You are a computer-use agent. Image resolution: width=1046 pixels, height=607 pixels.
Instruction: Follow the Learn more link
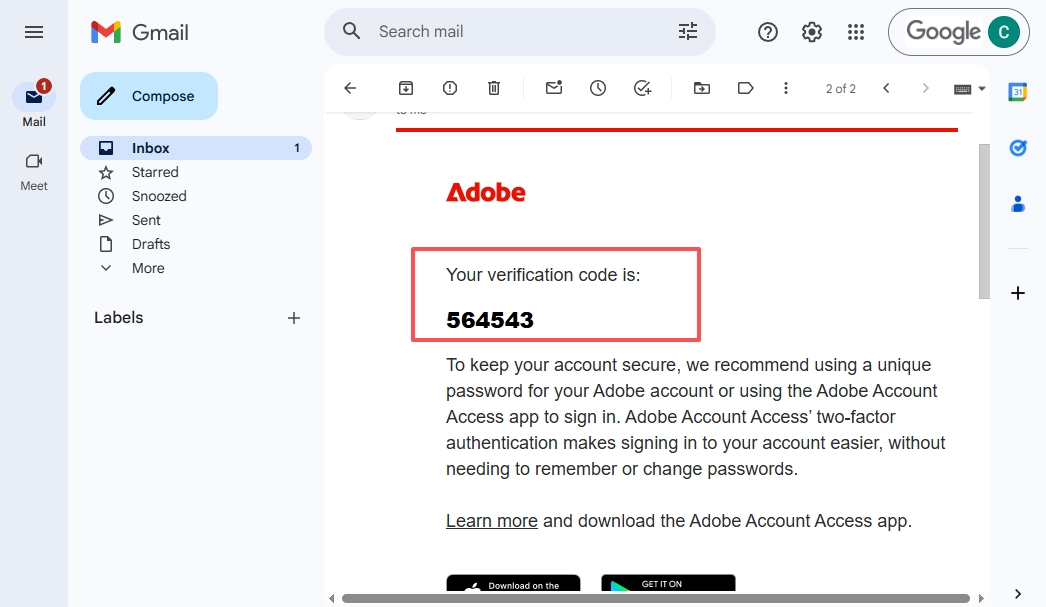click(491, 520)
